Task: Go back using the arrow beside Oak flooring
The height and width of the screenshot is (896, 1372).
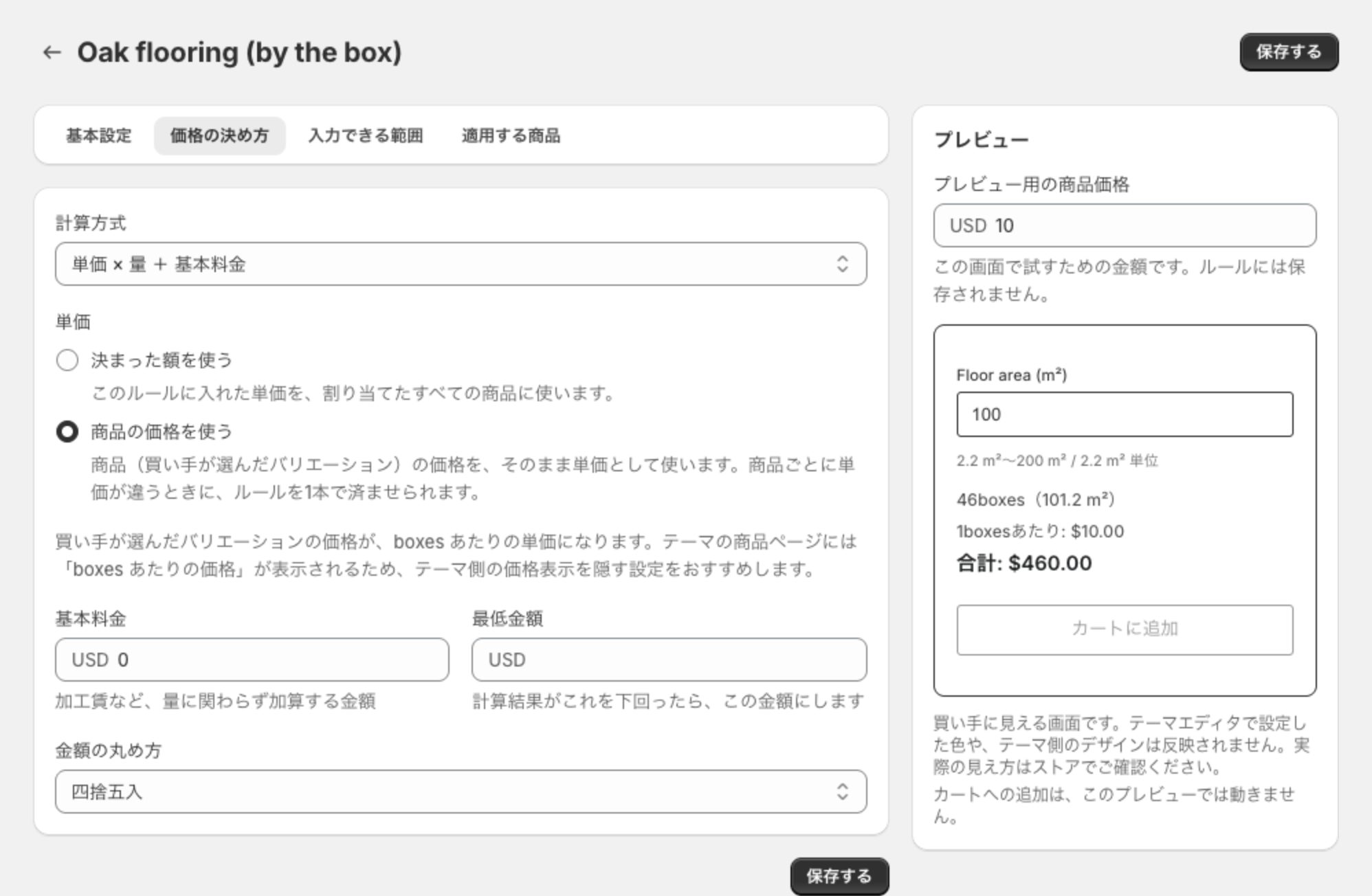Action: click(x=52, y=52)
